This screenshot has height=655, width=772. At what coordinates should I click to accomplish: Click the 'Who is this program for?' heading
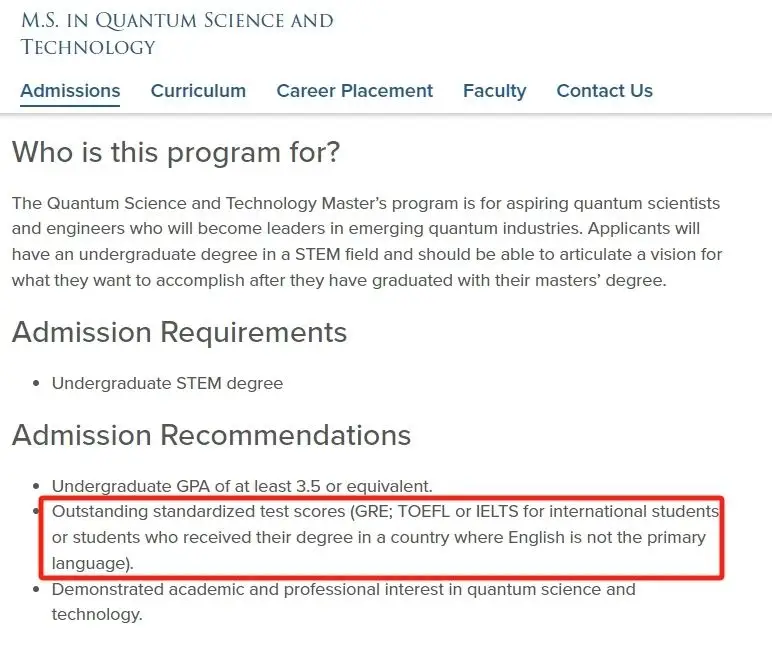click(x=176, y=152)
